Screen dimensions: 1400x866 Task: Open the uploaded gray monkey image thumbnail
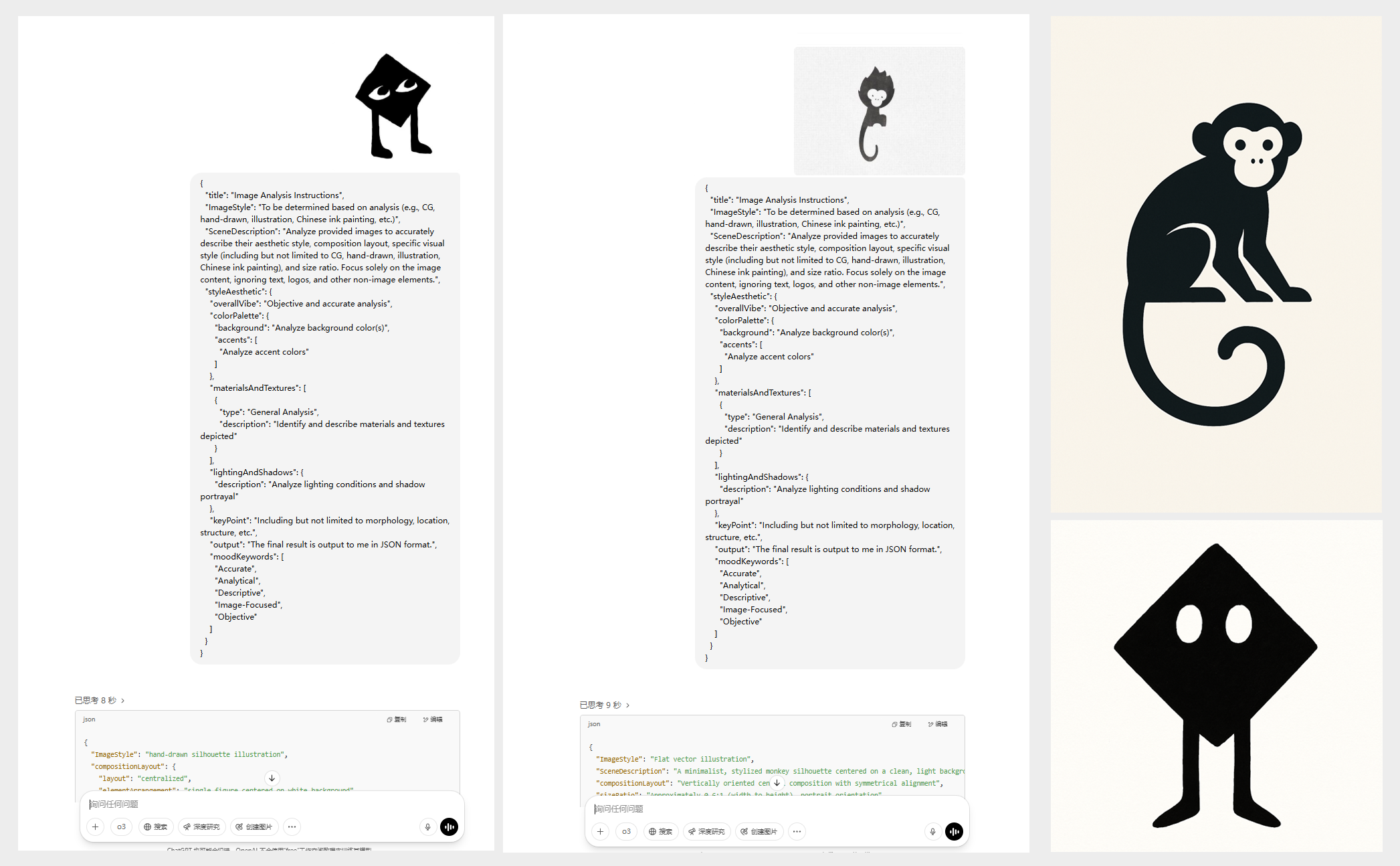tap(879, 111)
